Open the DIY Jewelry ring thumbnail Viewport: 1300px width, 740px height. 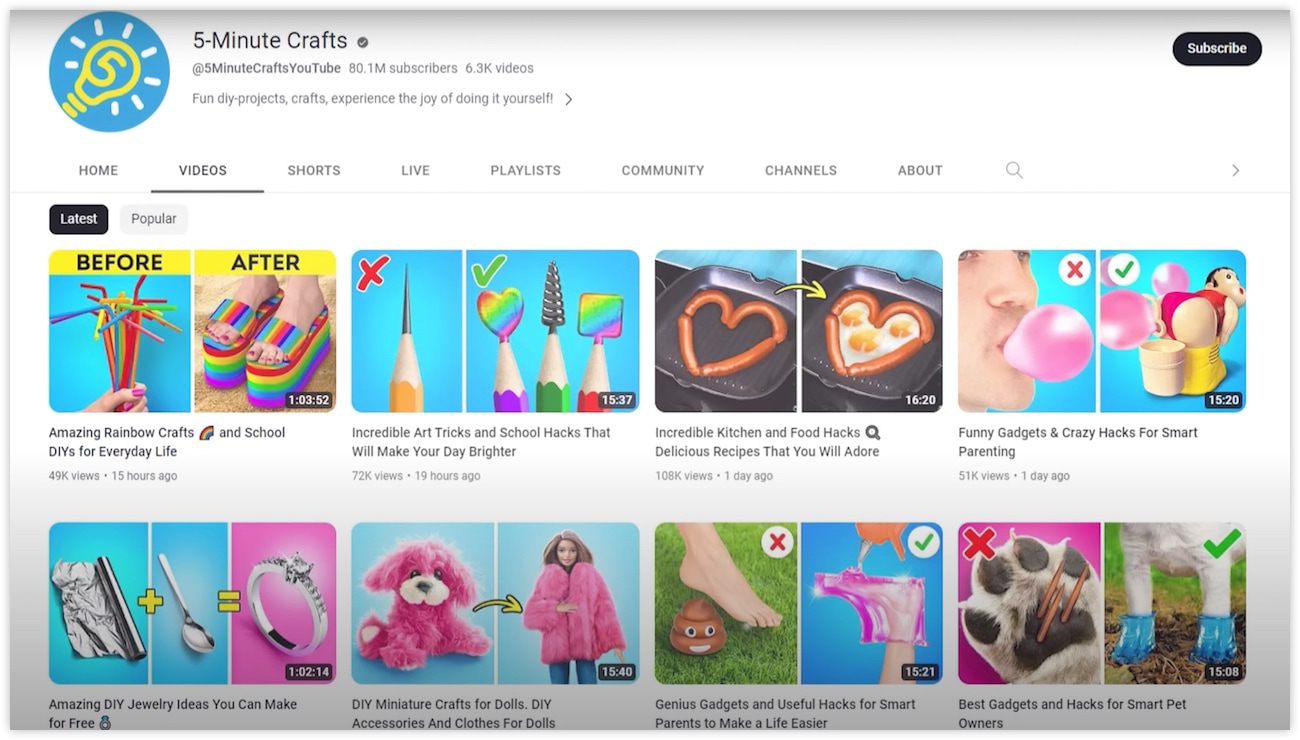(x=192, y=603)
